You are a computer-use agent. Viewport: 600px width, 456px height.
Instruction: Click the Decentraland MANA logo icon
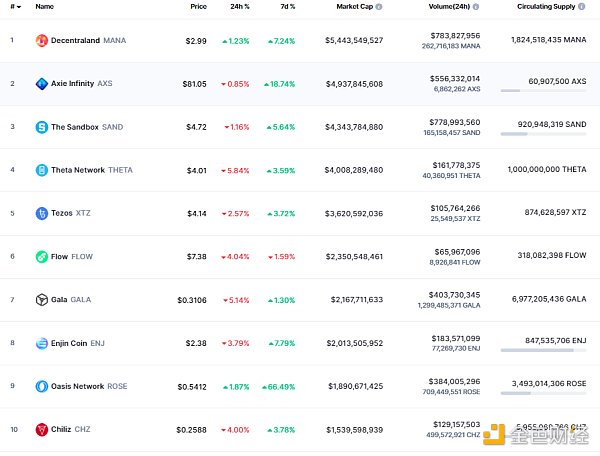coord(41,41)
